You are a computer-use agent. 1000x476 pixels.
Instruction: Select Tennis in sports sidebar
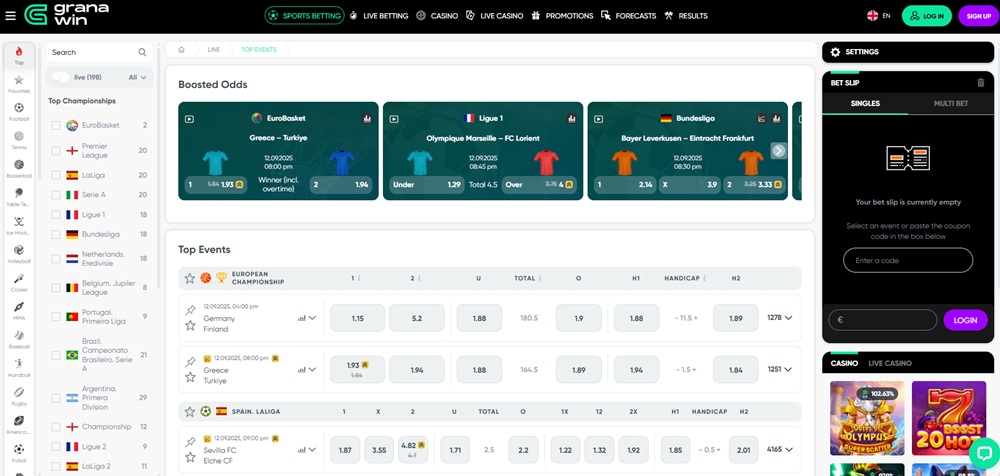19,140
